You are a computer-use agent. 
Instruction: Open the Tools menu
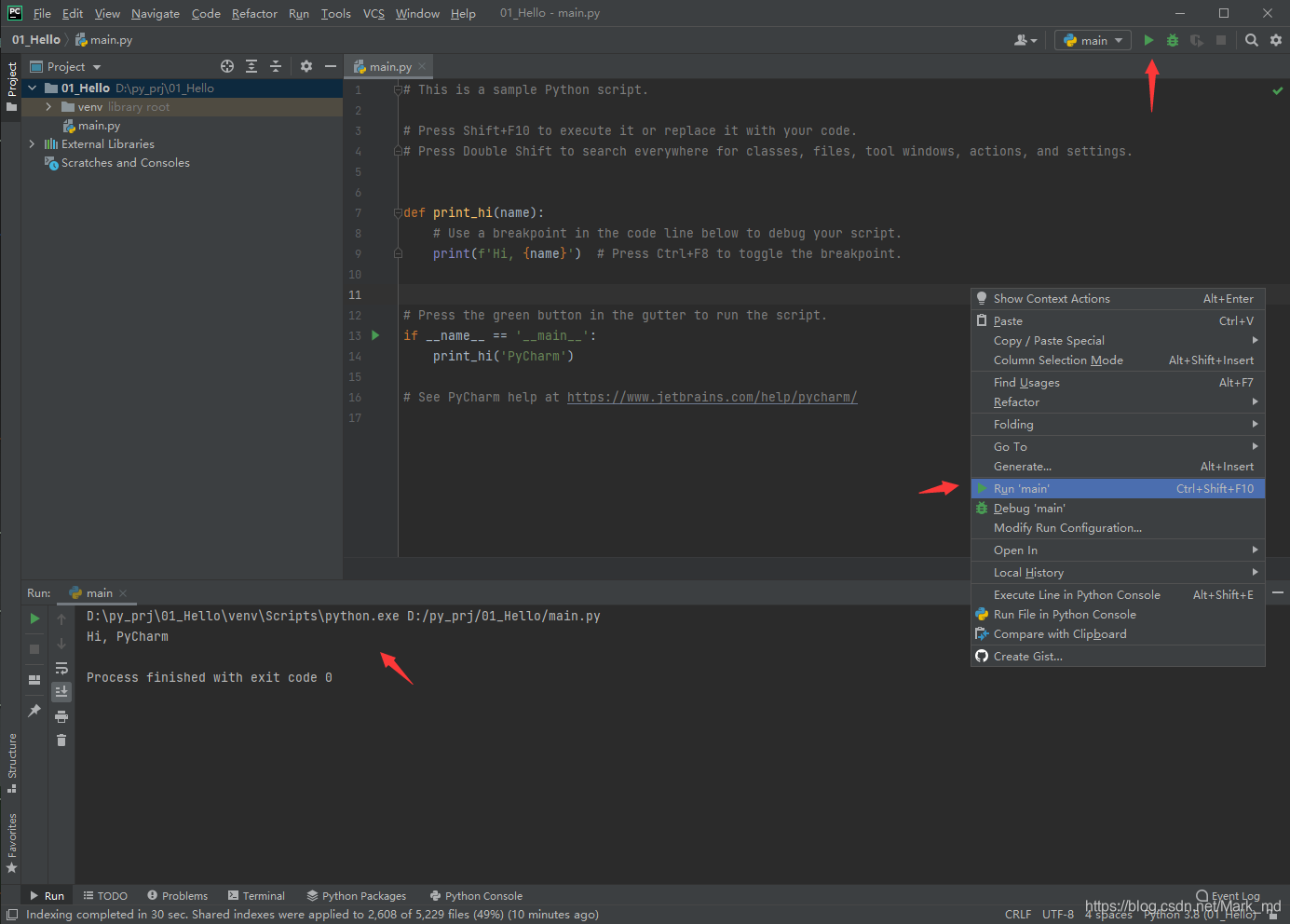tap(336, 13)
